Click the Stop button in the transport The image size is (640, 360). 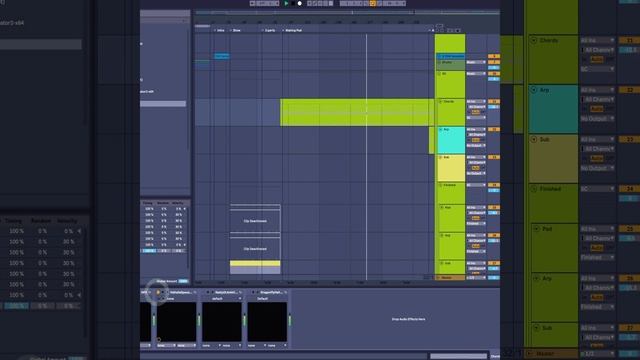[293, 3]
